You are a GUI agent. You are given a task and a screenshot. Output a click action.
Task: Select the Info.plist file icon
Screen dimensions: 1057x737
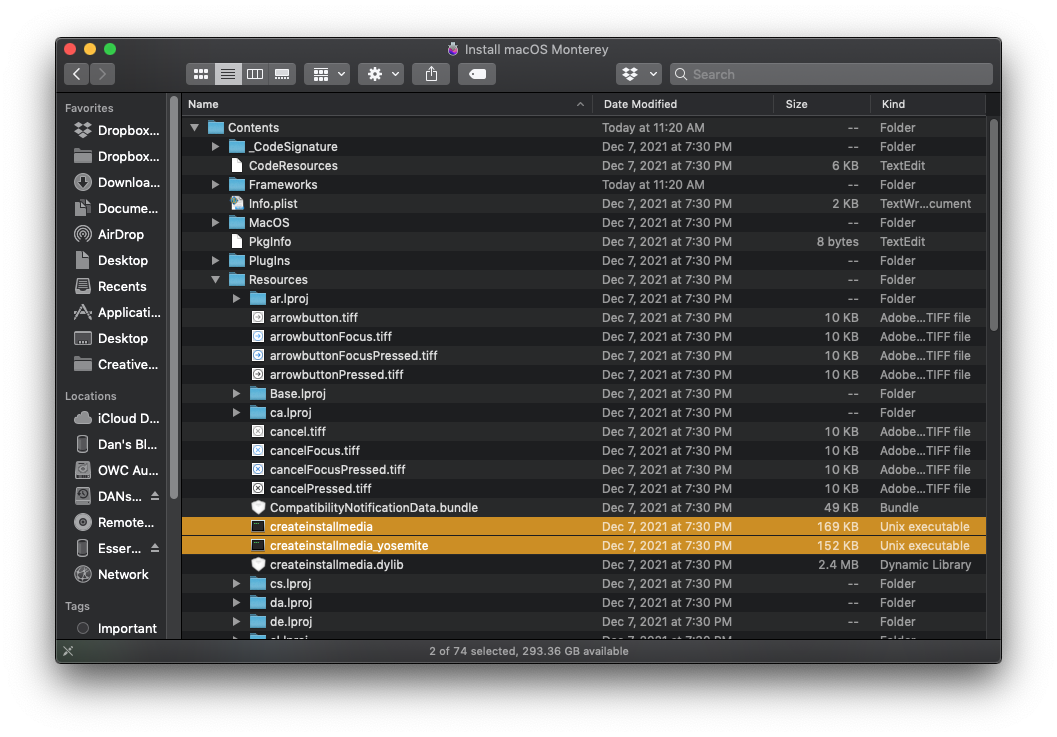point(237,203)
